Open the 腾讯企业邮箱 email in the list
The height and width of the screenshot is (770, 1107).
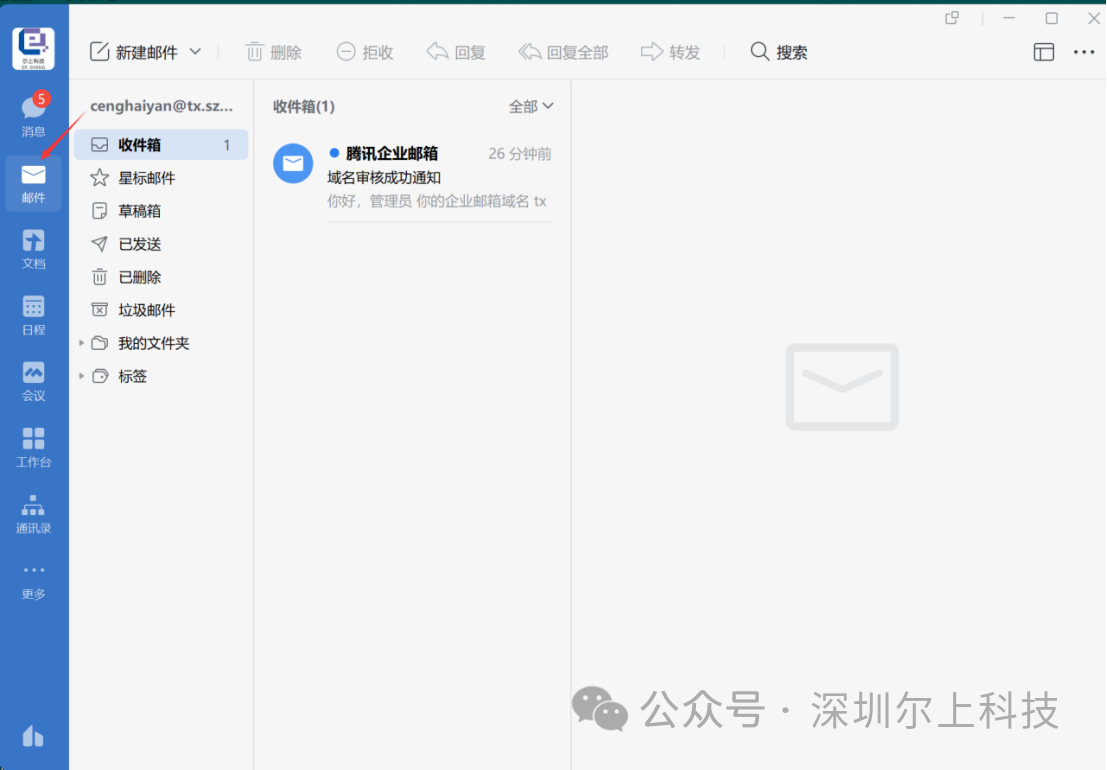coord(438,177)
